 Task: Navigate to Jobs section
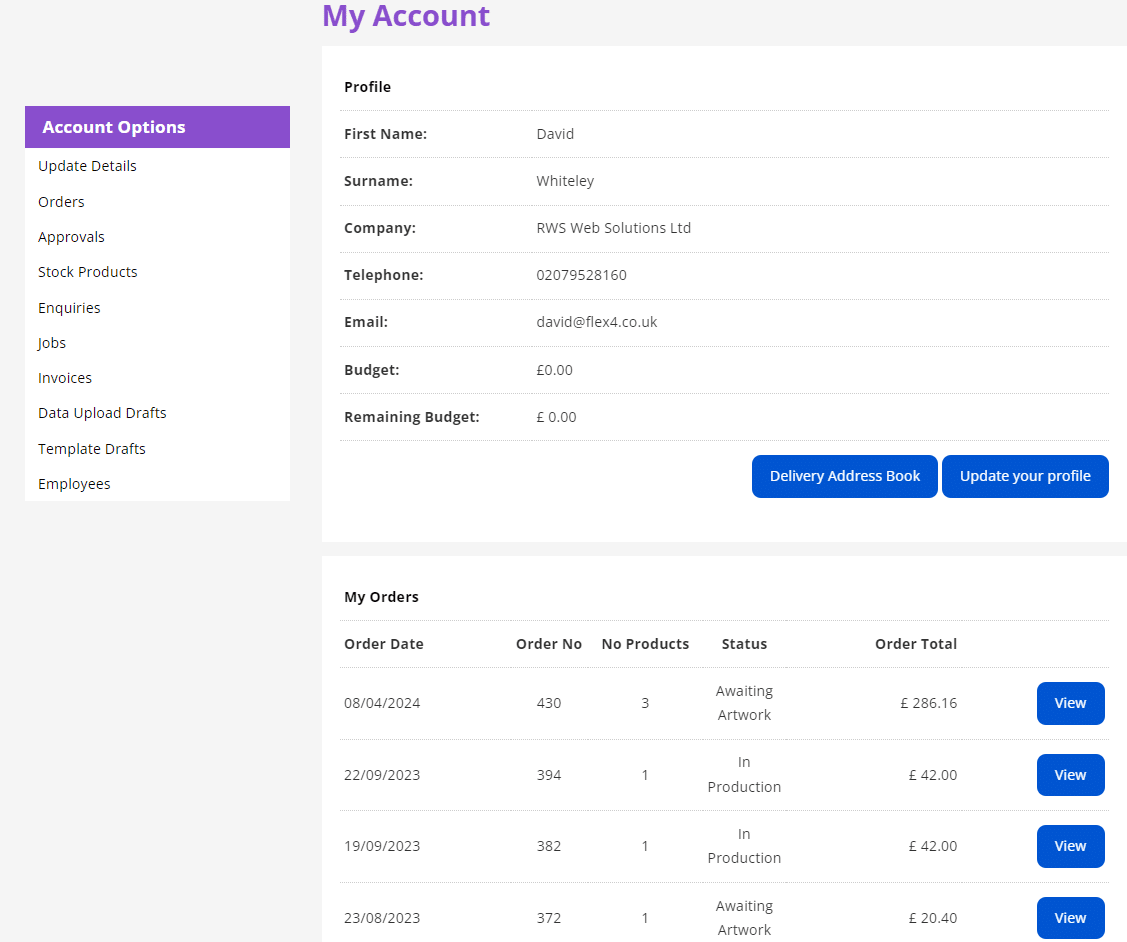(x=52, y=343)
